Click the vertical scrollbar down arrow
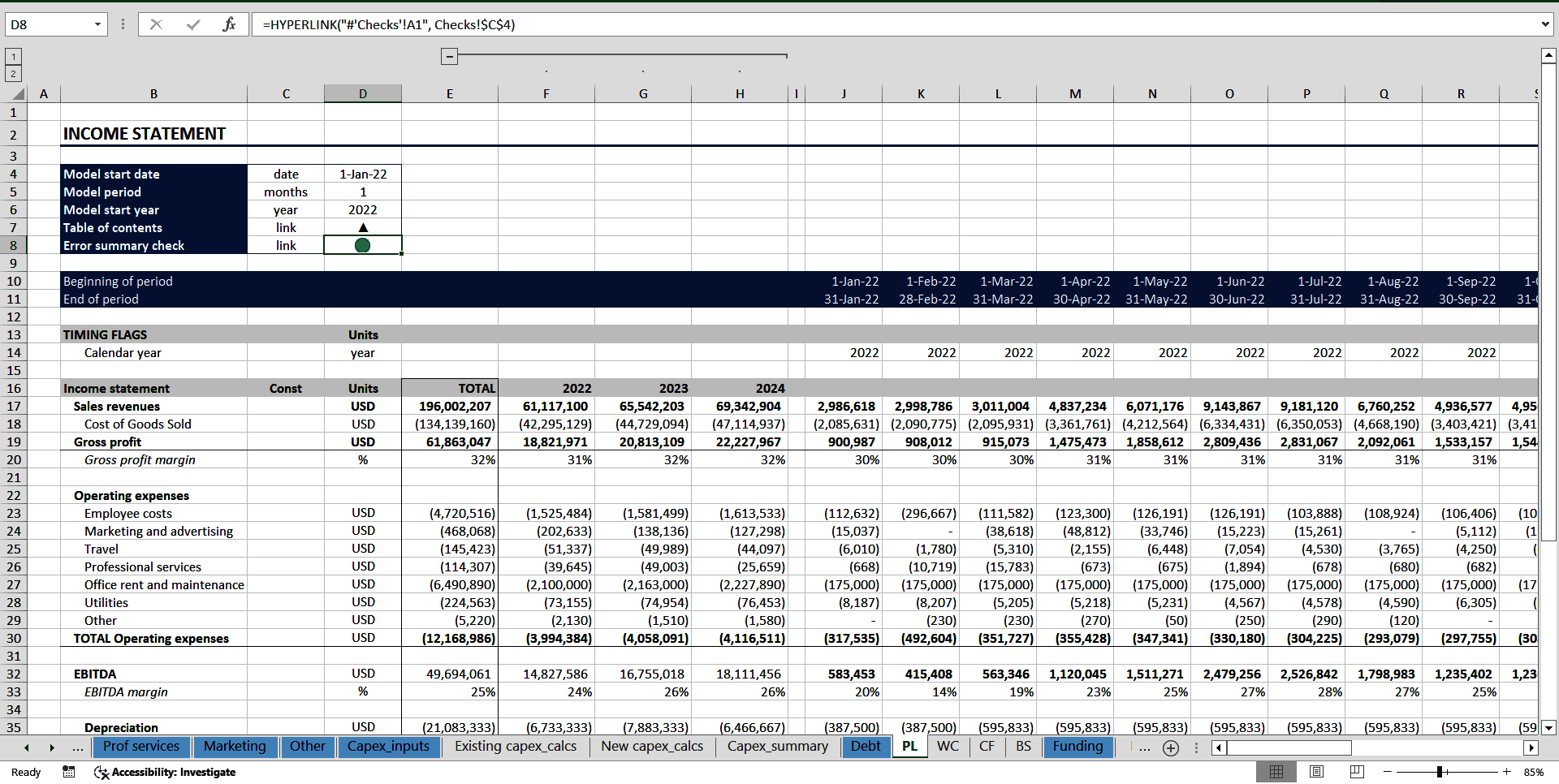 1548,728
